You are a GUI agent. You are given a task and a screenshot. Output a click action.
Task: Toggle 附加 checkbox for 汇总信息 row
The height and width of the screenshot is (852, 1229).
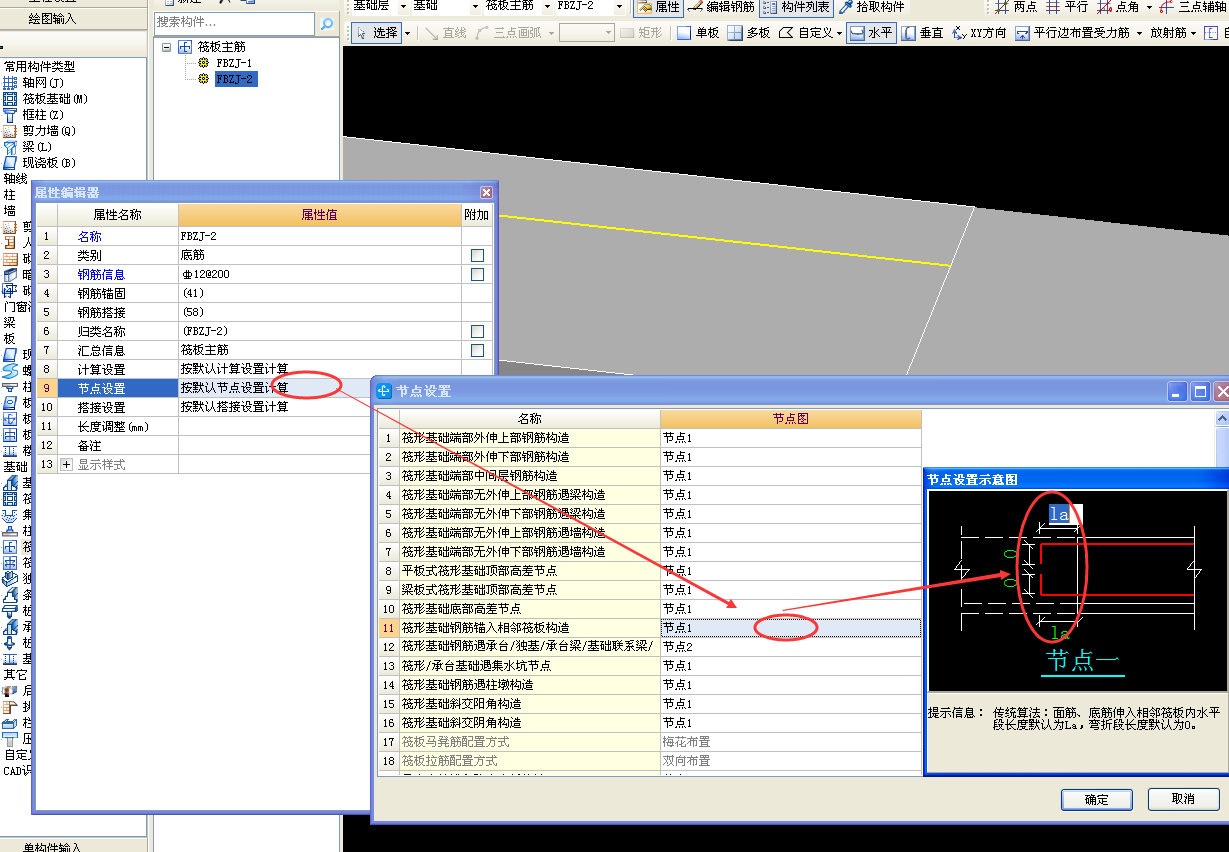pos(477,351)
